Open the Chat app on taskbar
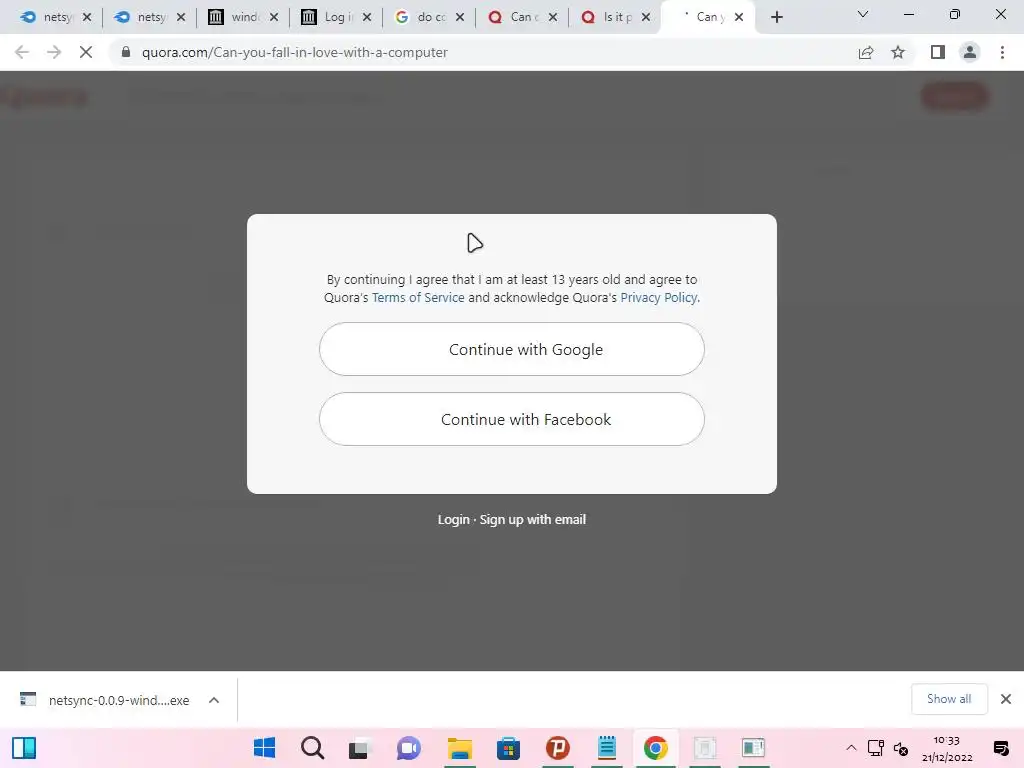 coord(409,748)
